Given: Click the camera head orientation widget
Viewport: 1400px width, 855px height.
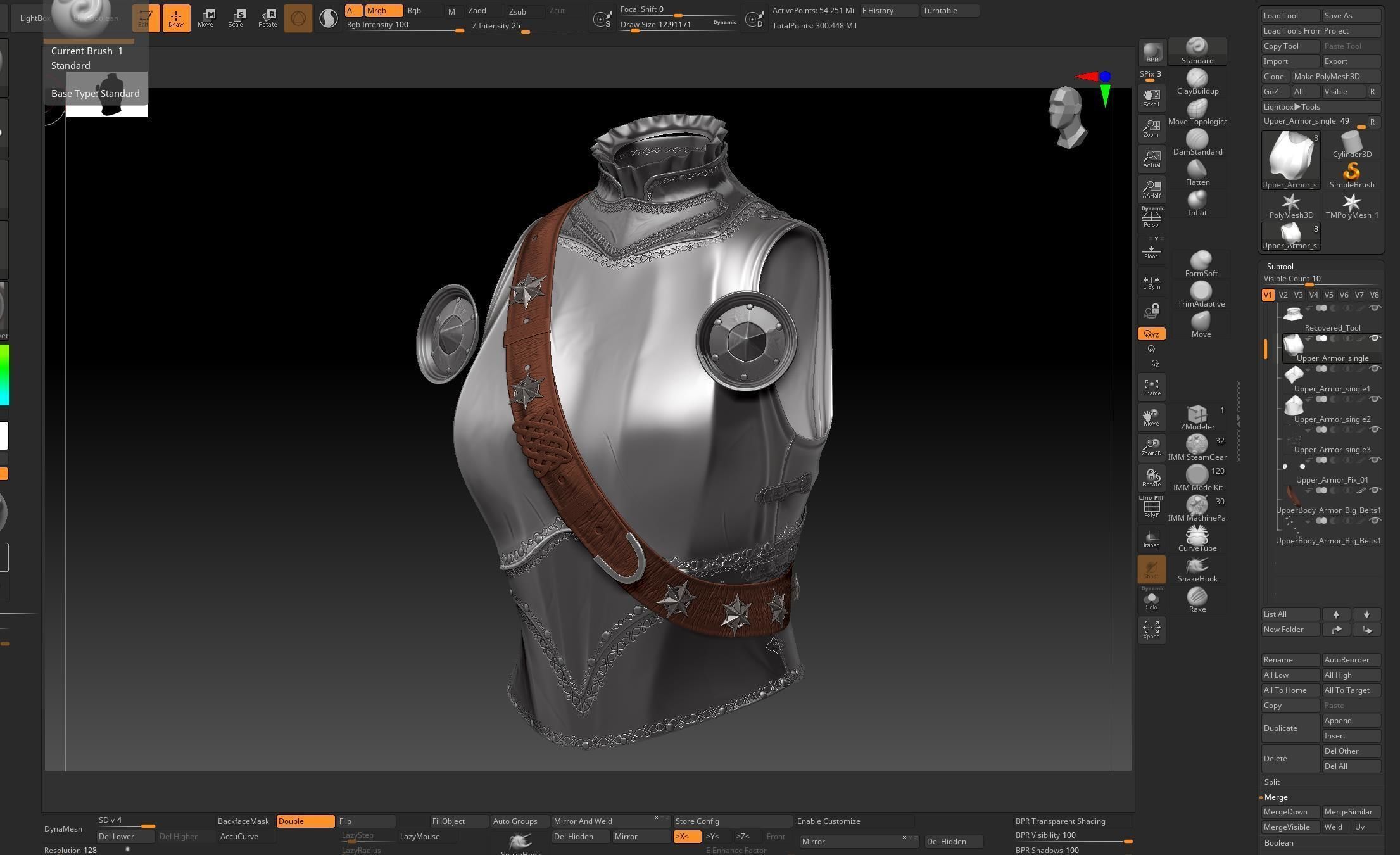Looking at the screenshot, I should pos(1068,119).
